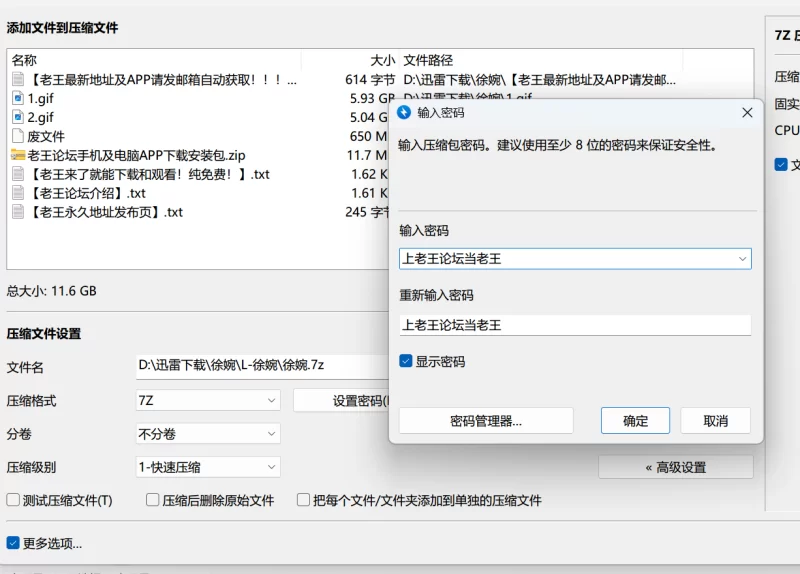Toggle the 更多选项... checkbox
Screen dimensions: 800x574
tap(13, 543)
